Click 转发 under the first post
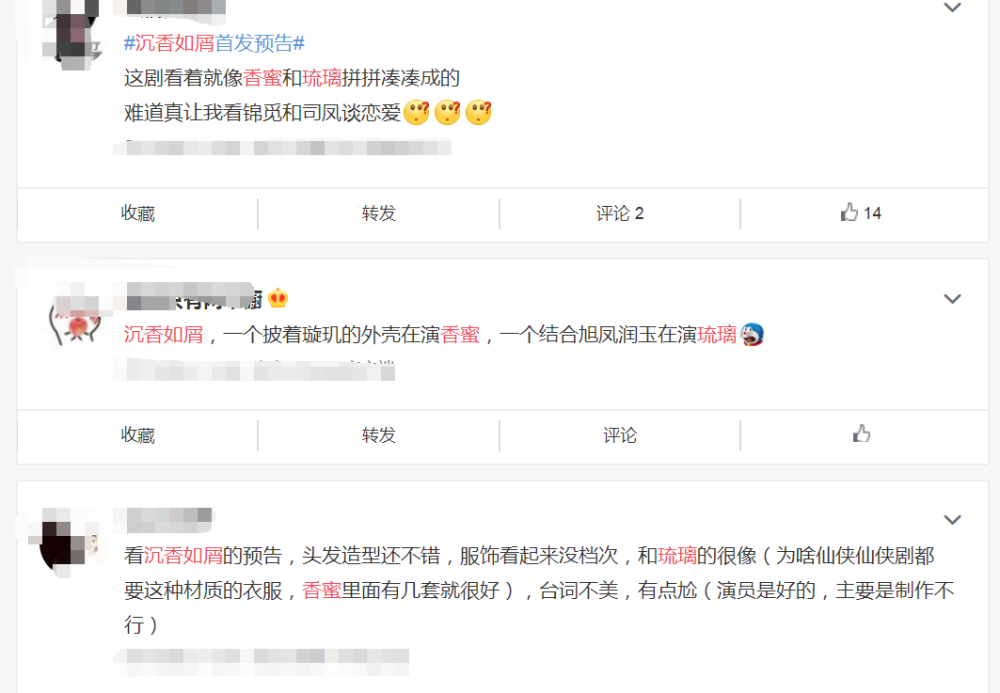The width and height of the screenshot is (1000, 693). point(379,213)
